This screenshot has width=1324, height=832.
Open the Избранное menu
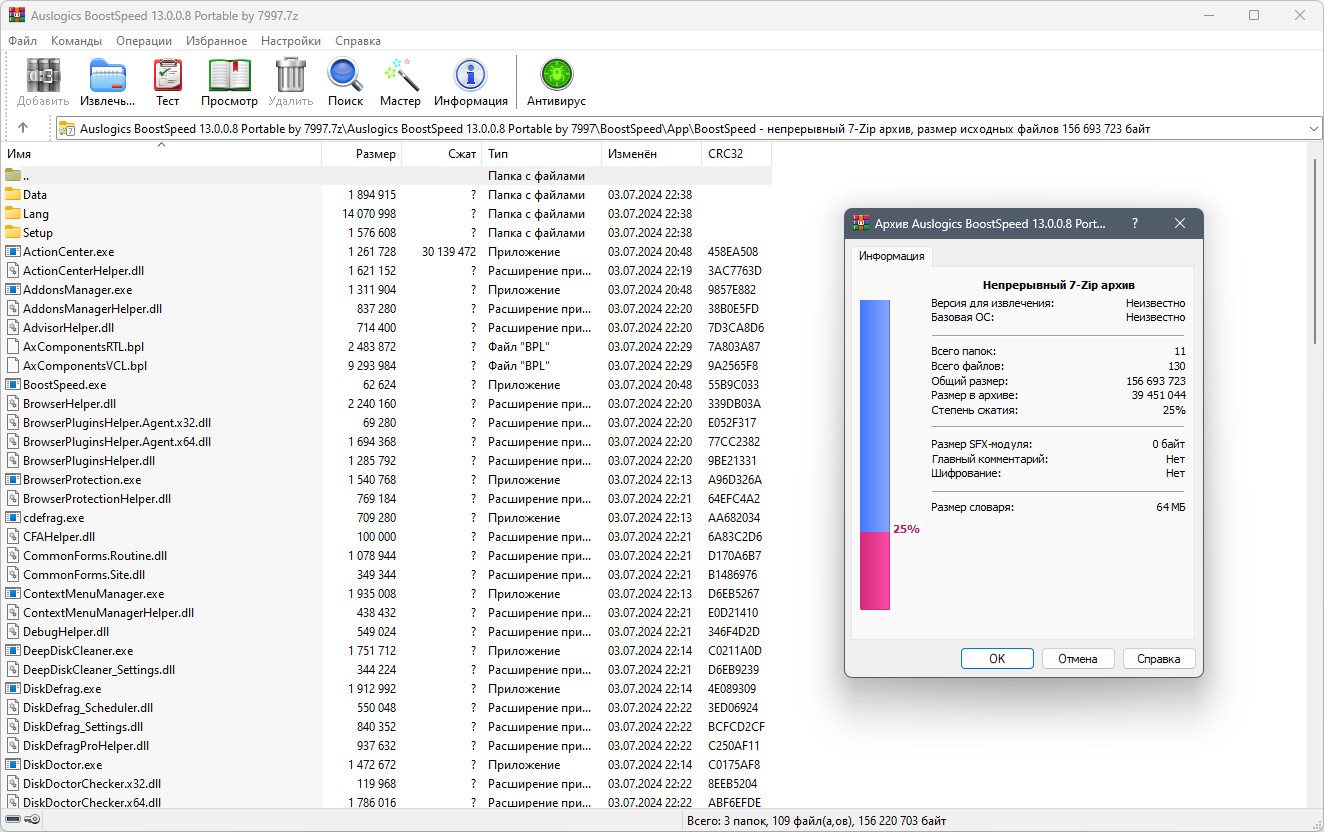(x=216, y=41)
